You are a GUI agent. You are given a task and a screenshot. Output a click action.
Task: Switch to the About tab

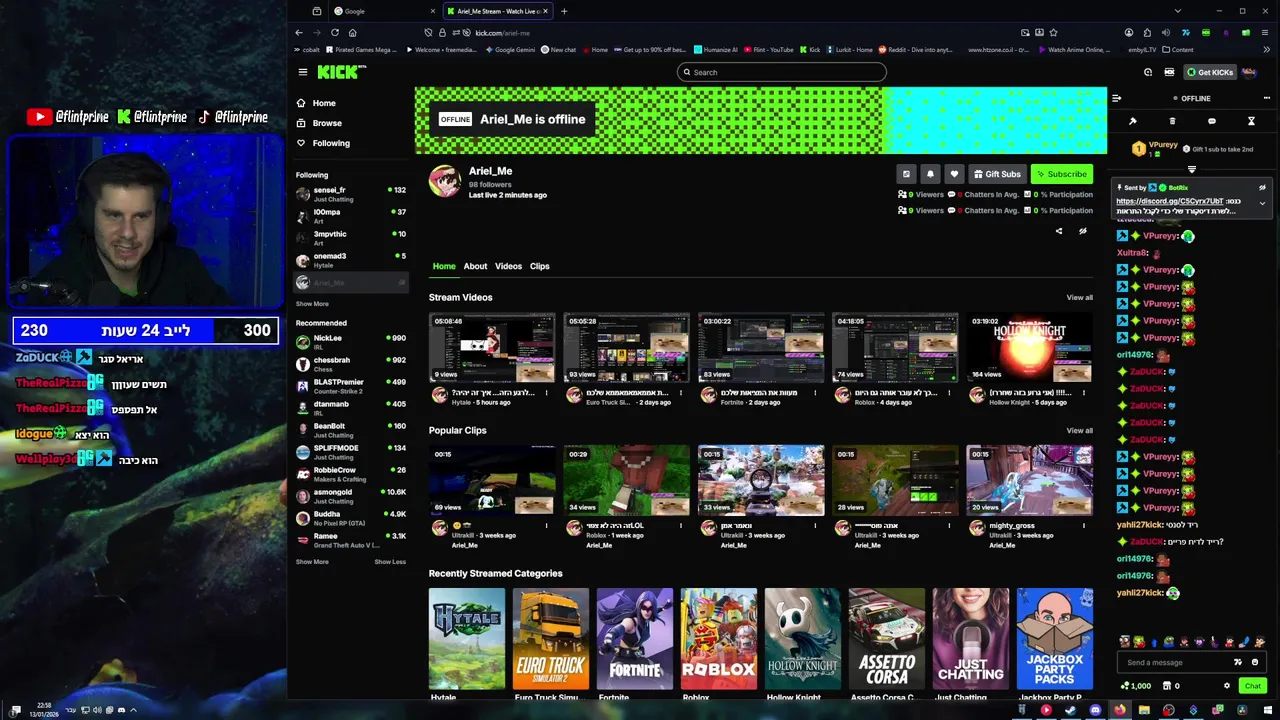[475, 266]
